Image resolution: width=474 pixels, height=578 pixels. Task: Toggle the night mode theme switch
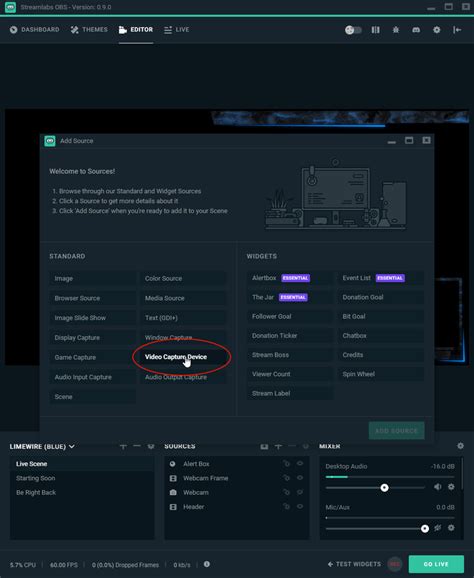pos(353,30)
